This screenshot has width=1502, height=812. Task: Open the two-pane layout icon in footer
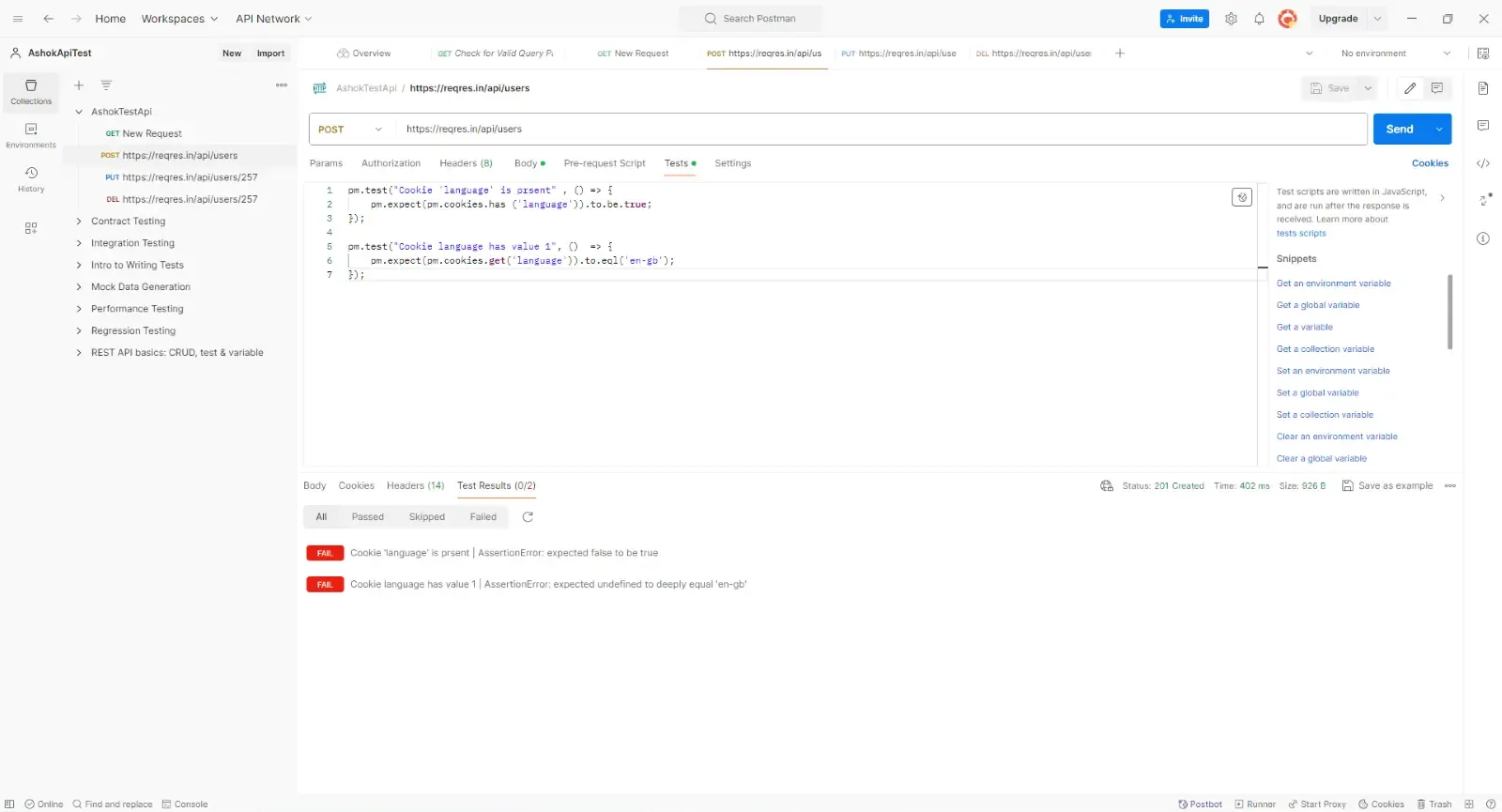coord(1469,804)
